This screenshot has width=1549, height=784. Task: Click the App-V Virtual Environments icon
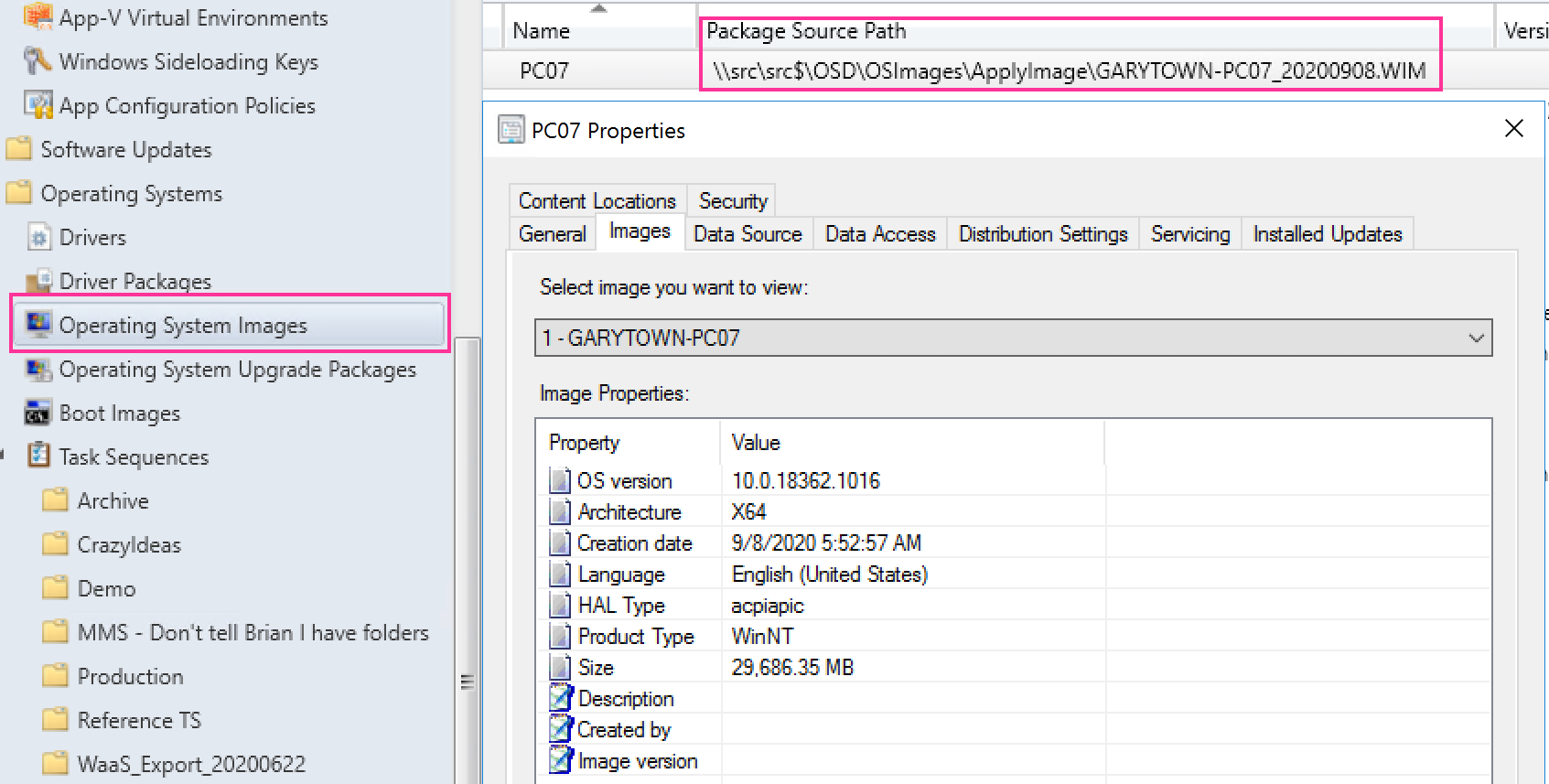[x=38, y=16]
